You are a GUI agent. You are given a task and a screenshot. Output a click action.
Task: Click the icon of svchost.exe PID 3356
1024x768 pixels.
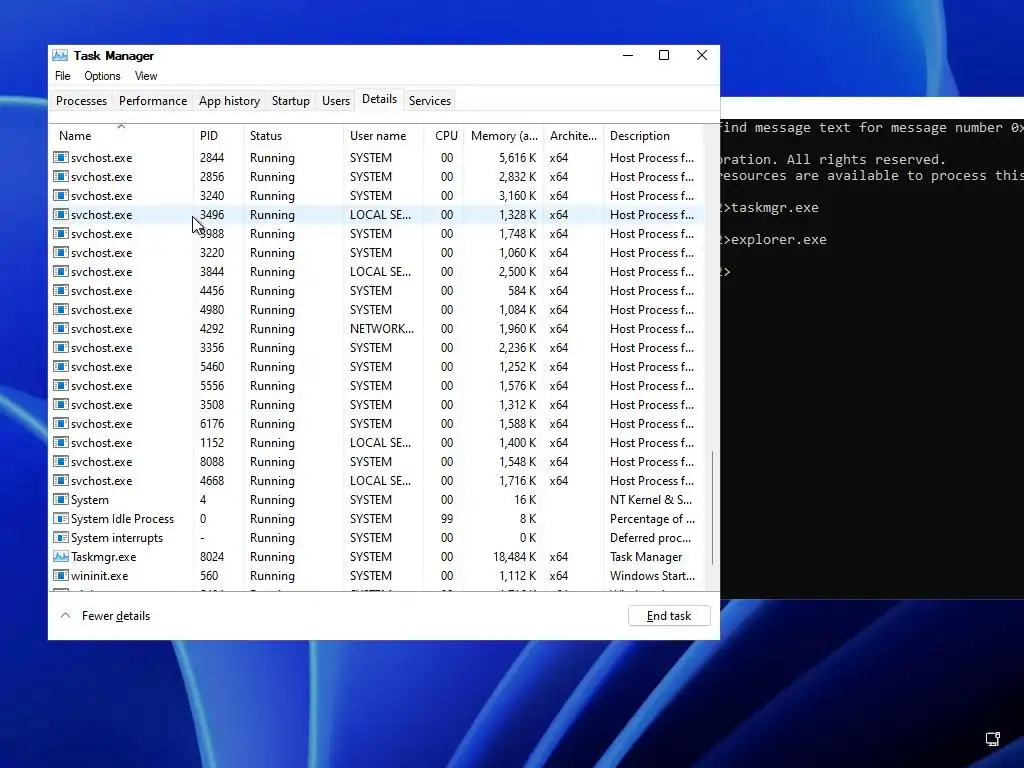coord(61,347)
